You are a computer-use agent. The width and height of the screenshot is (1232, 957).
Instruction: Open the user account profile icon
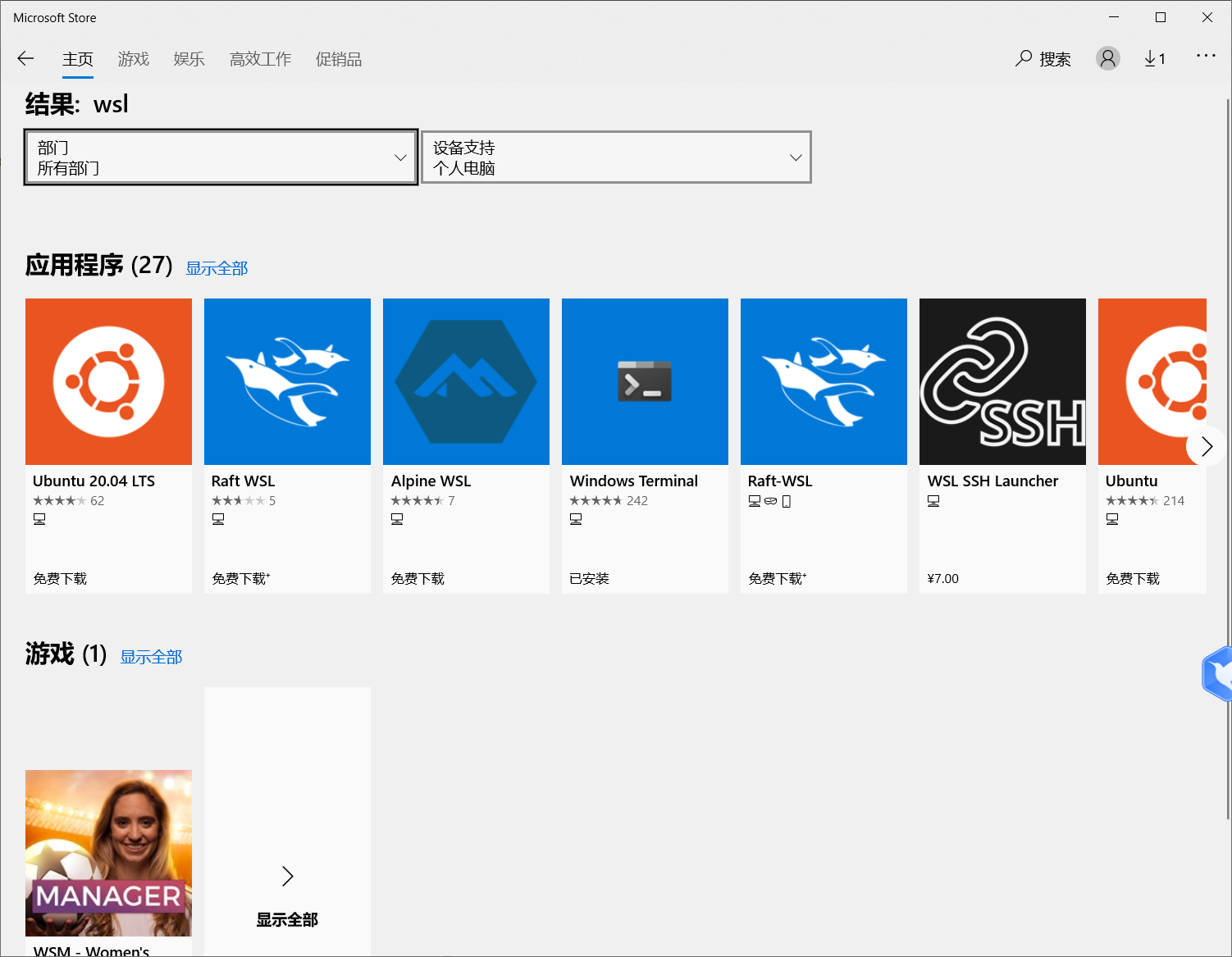point(1108,58)
